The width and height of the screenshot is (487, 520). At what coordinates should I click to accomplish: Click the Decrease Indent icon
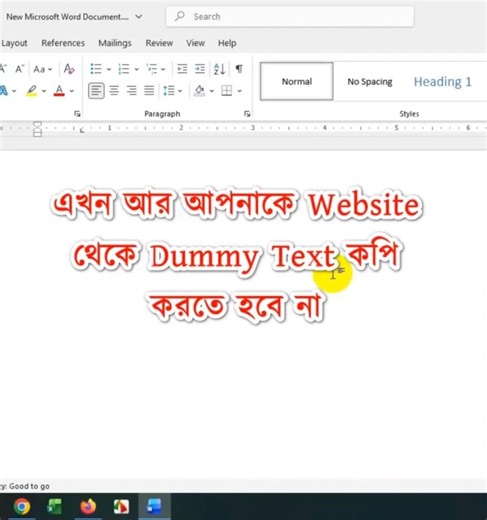[182, 69]
